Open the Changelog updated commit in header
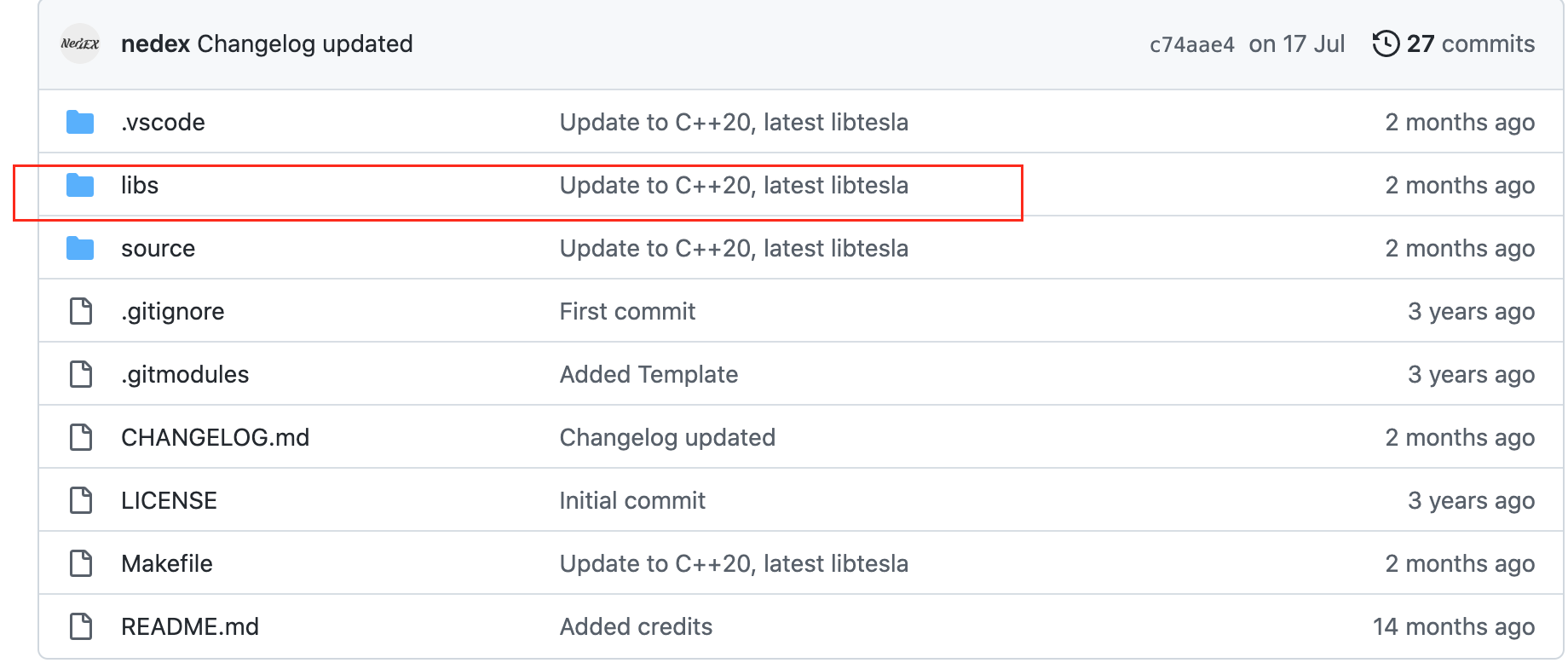Viewport: 1568px width, 663px height. pos(305,43)
